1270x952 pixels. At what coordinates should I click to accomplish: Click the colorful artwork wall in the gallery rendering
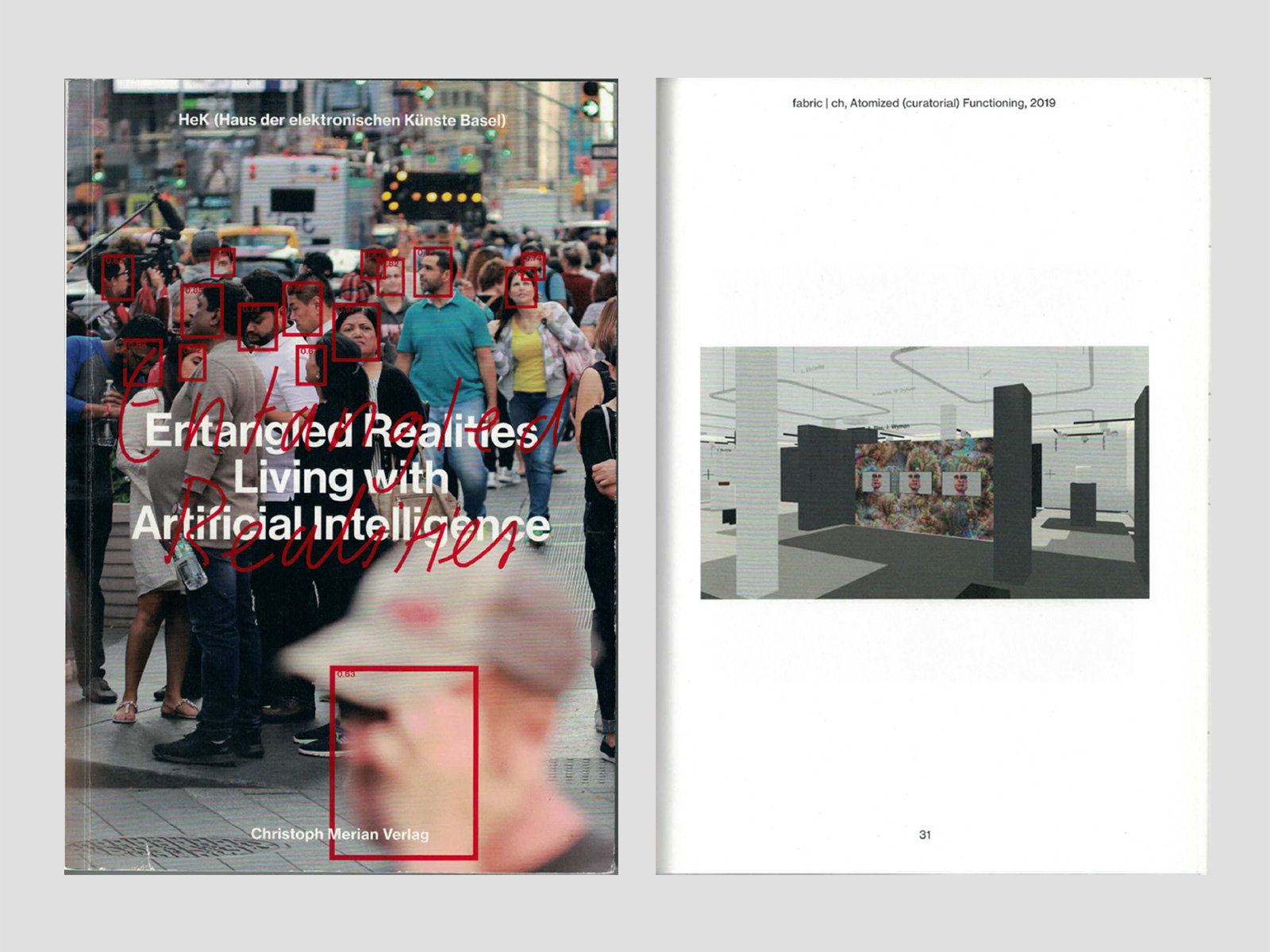(925, 488)
